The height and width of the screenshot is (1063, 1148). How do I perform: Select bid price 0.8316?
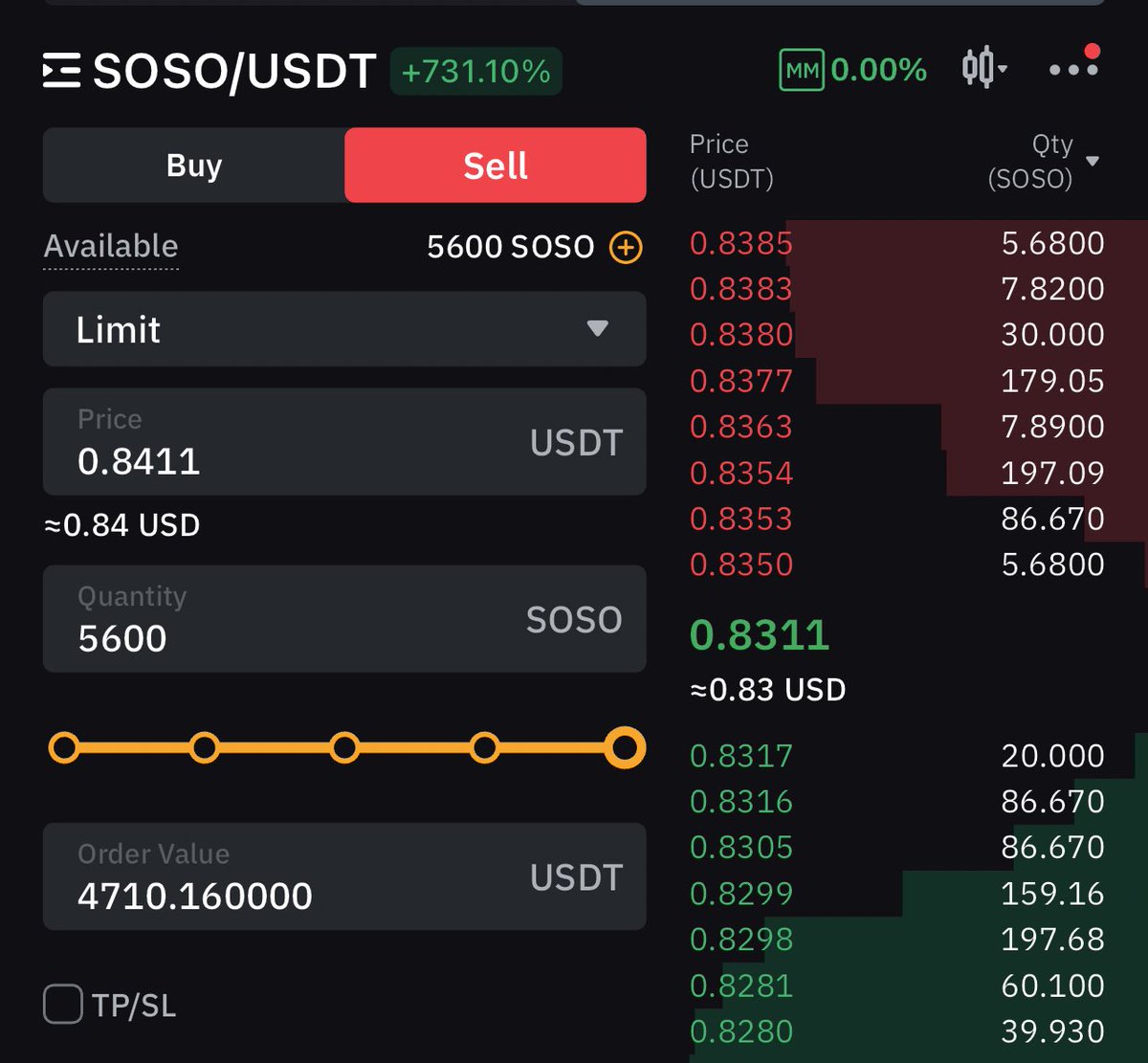[x=741, y=802]
